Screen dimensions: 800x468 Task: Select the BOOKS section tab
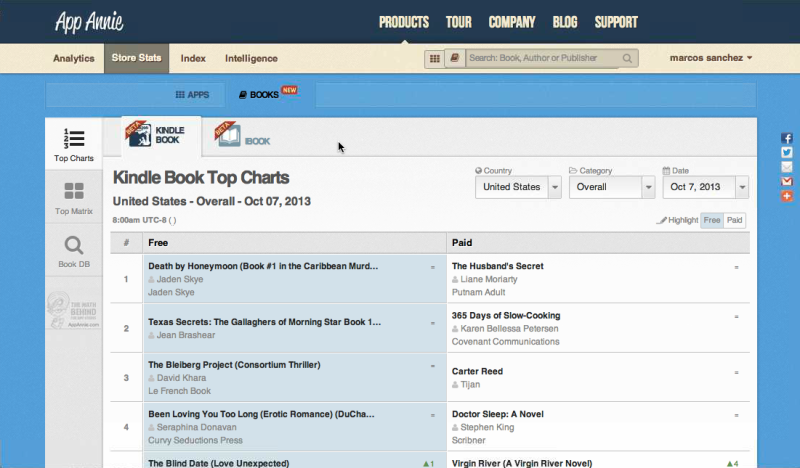click(259, 94)
